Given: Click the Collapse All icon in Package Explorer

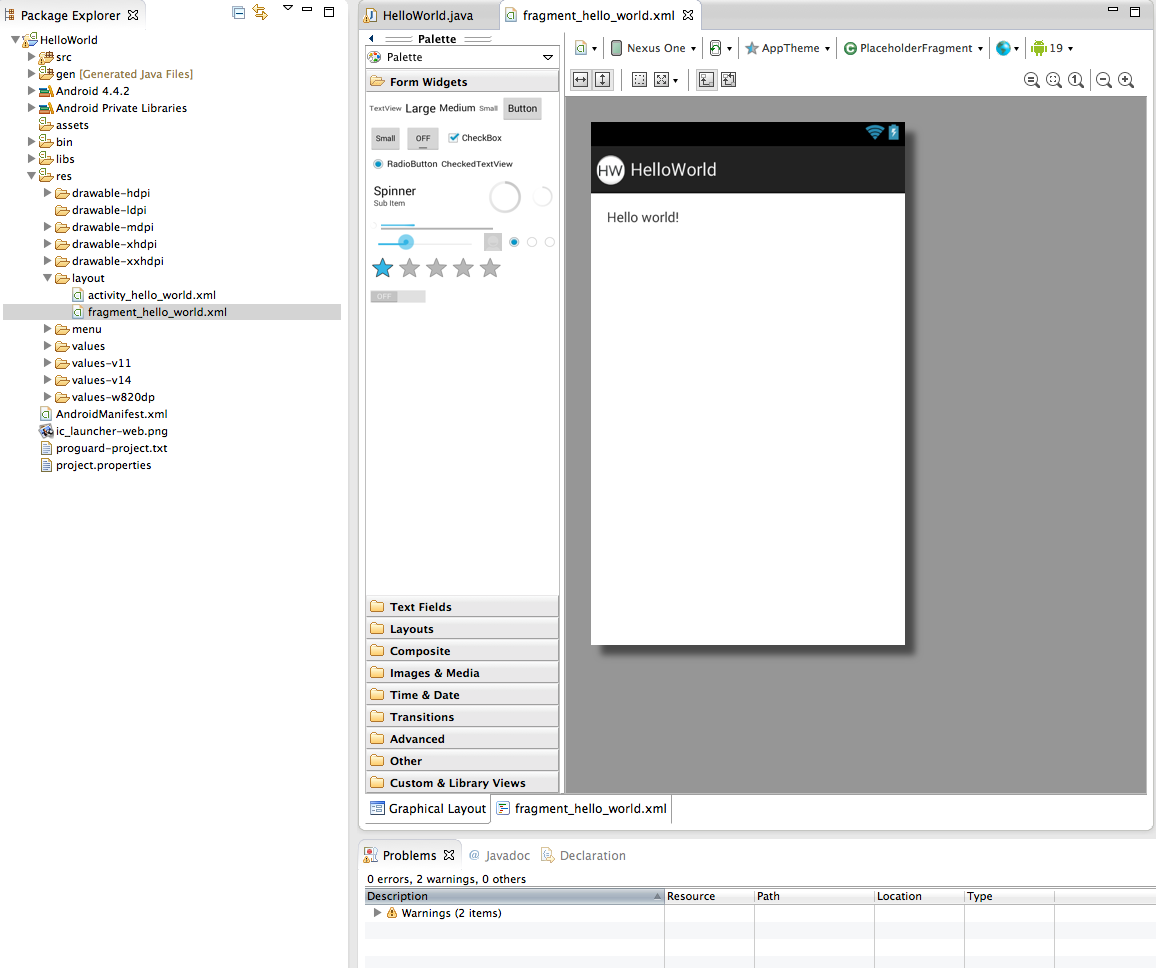Looking at the screenshot, I should (x=238, y=12).
